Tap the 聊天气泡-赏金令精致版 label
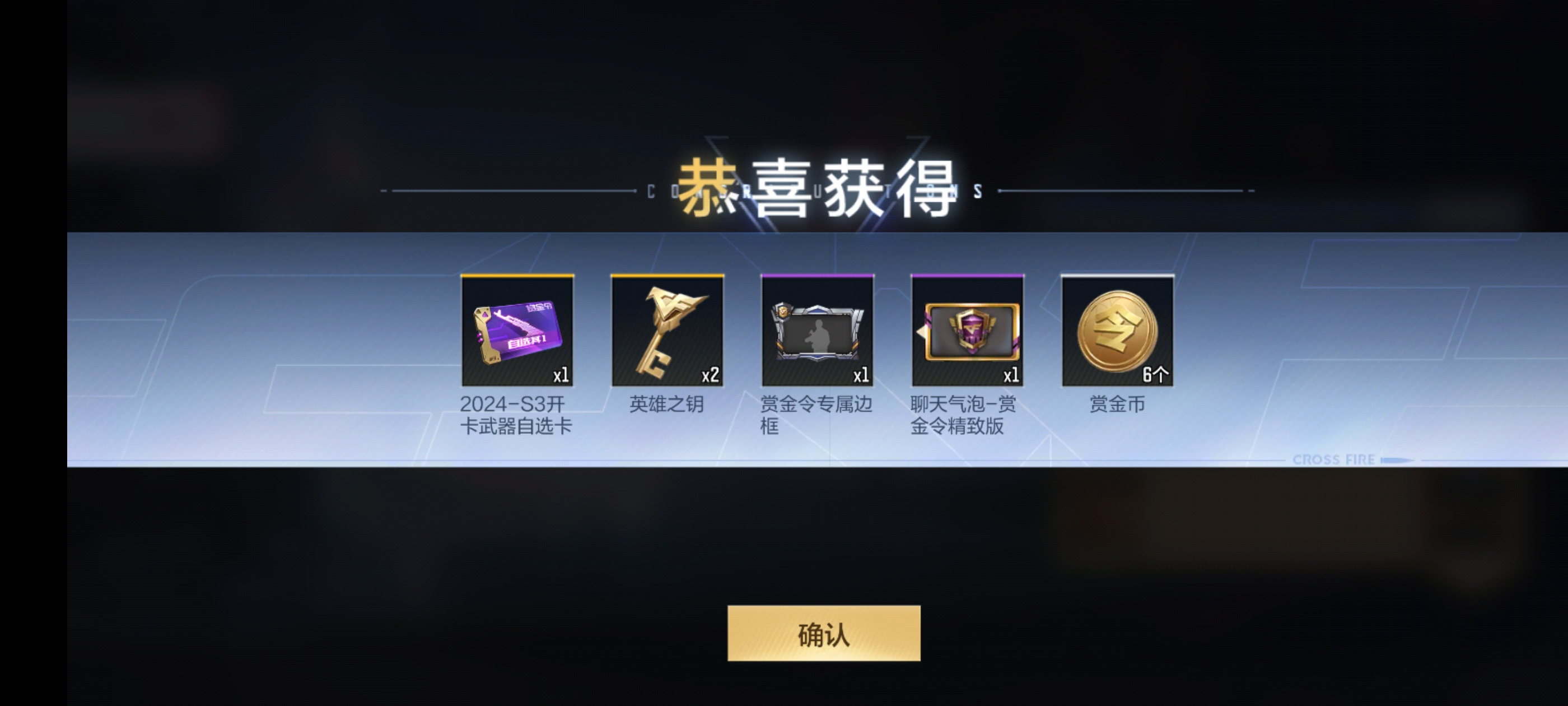Screen dimensions: 1568x706 (x=963, y=415)
